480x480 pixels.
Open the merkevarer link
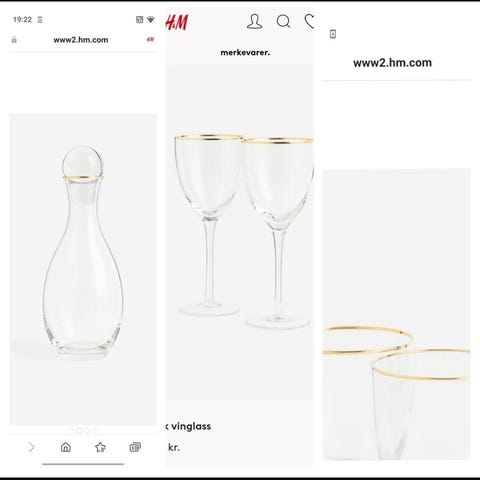pyautogui.click(x=245, y=52)
